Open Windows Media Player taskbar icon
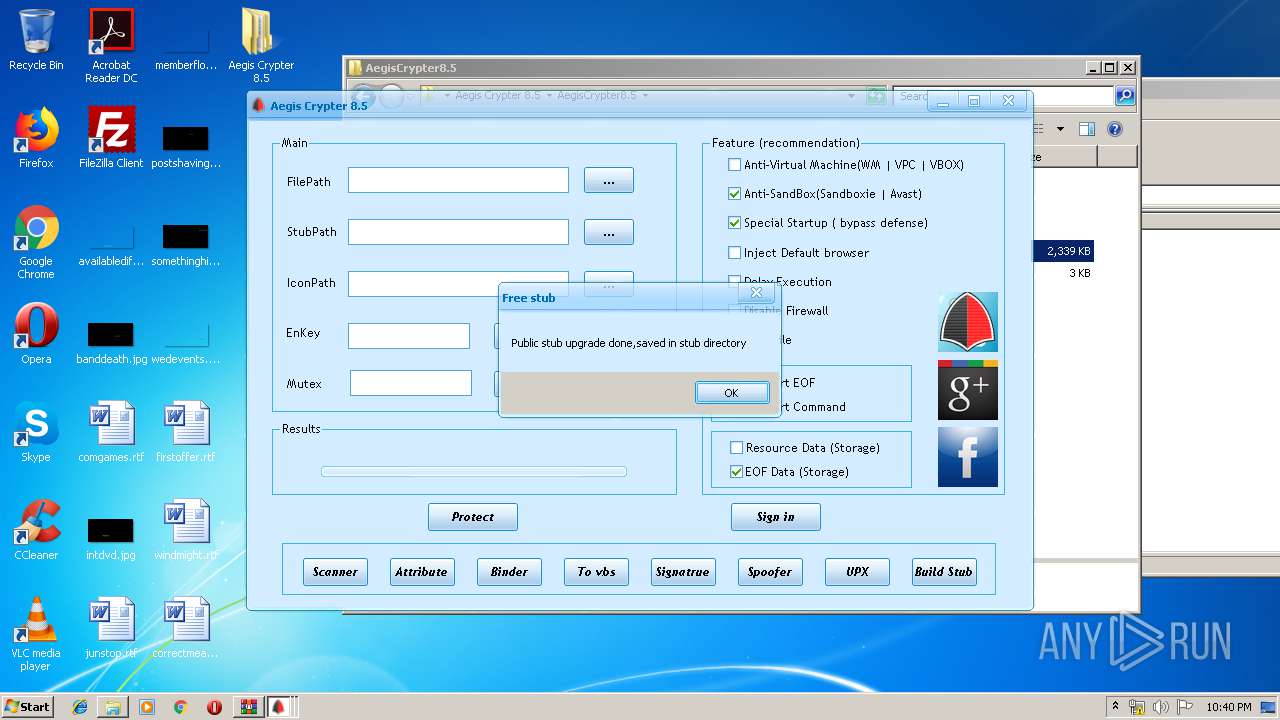1280x720 pixels. (147, 707)
